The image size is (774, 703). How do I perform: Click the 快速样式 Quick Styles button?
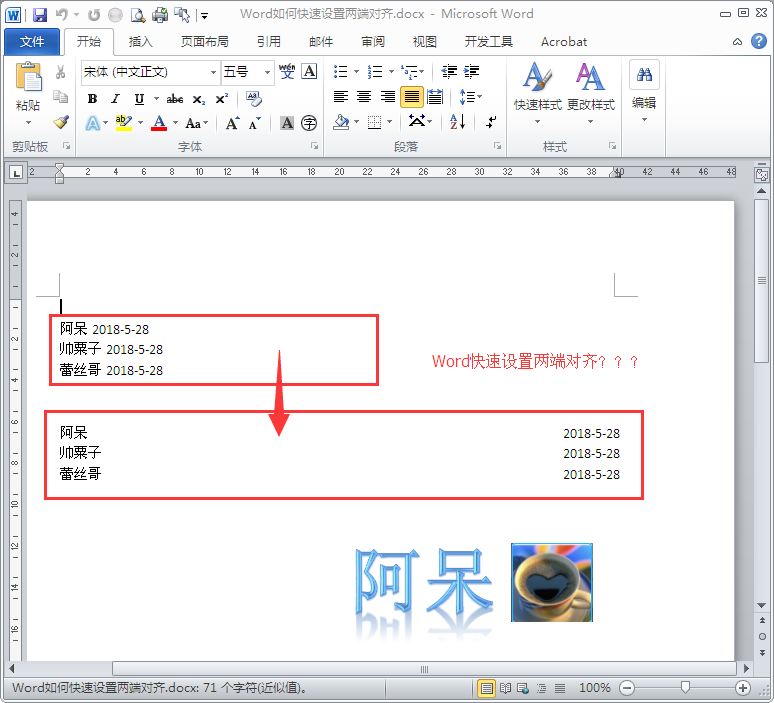point(538,92)
